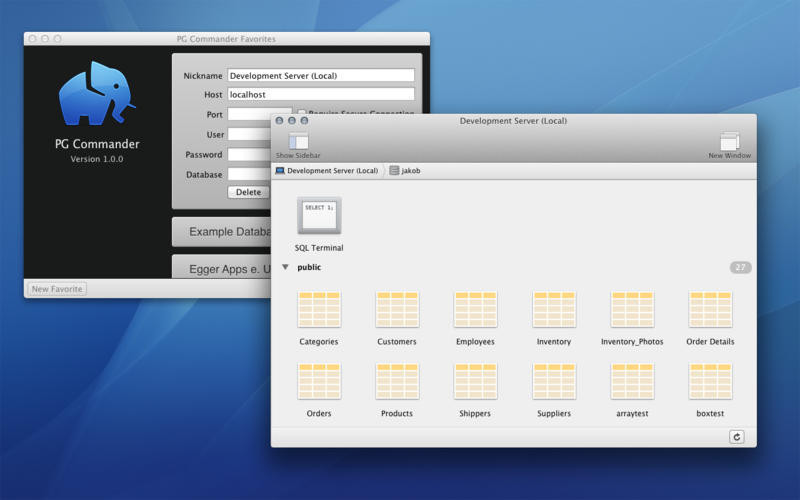Open the Inventory table icon

tap(554, 309)
